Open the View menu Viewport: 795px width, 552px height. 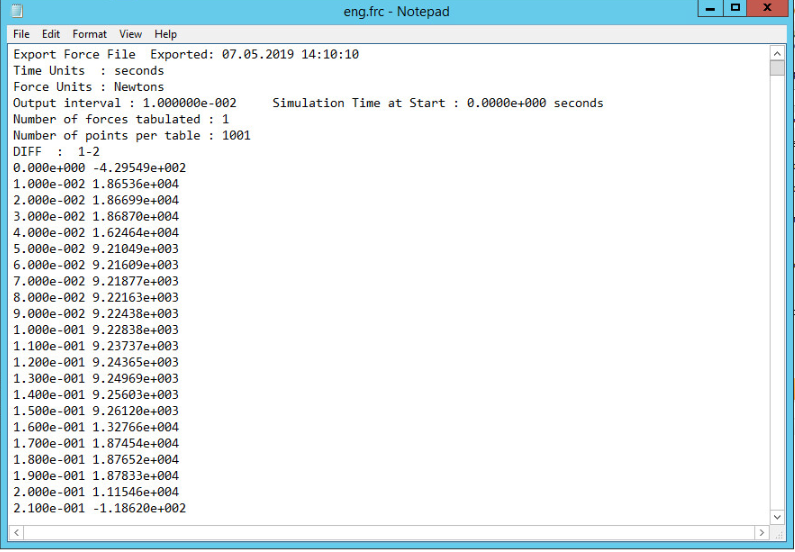[131, 34]
